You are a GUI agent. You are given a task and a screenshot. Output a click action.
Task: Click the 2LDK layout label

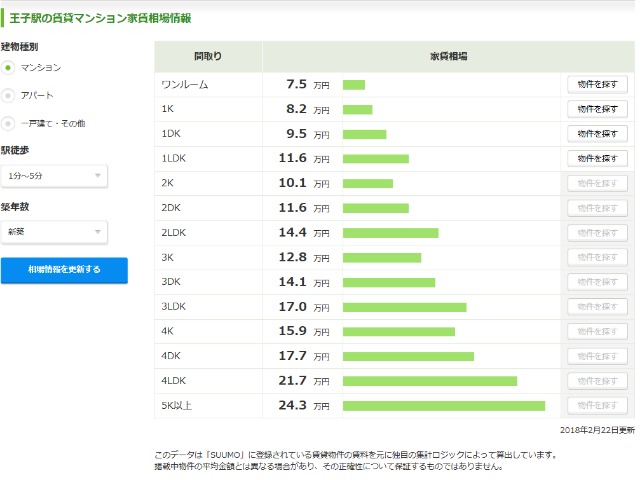click(173, 233)
